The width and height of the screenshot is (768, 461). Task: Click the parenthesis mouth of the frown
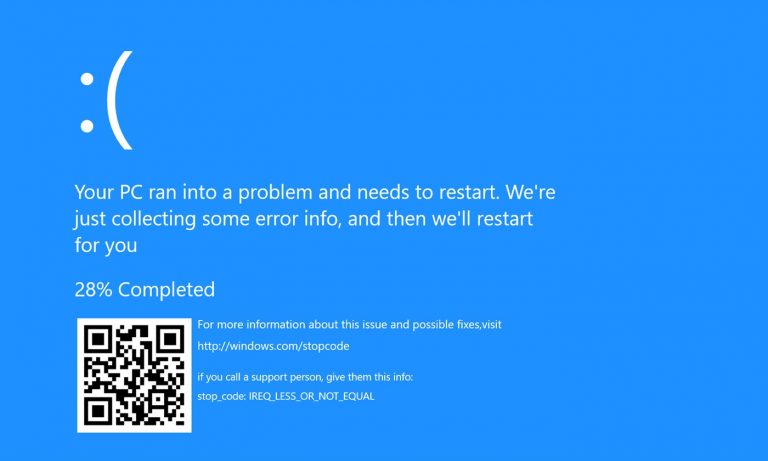coord(120,100)
